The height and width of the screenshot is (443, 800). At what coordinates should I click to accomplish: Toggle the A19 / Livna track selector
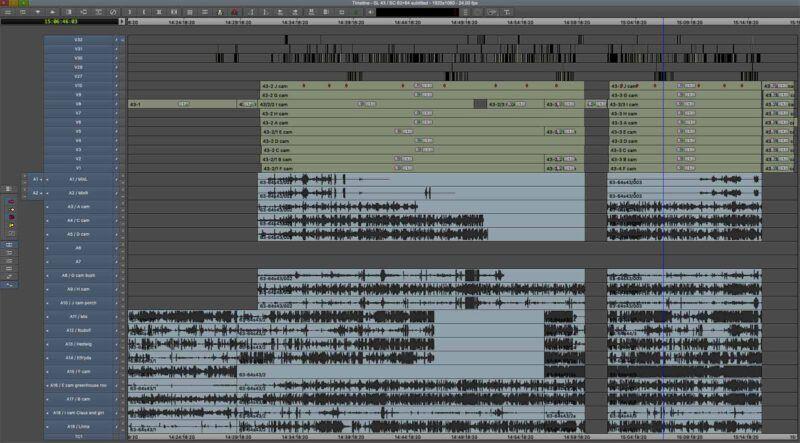pyautogui.click(x=79, y=427)
